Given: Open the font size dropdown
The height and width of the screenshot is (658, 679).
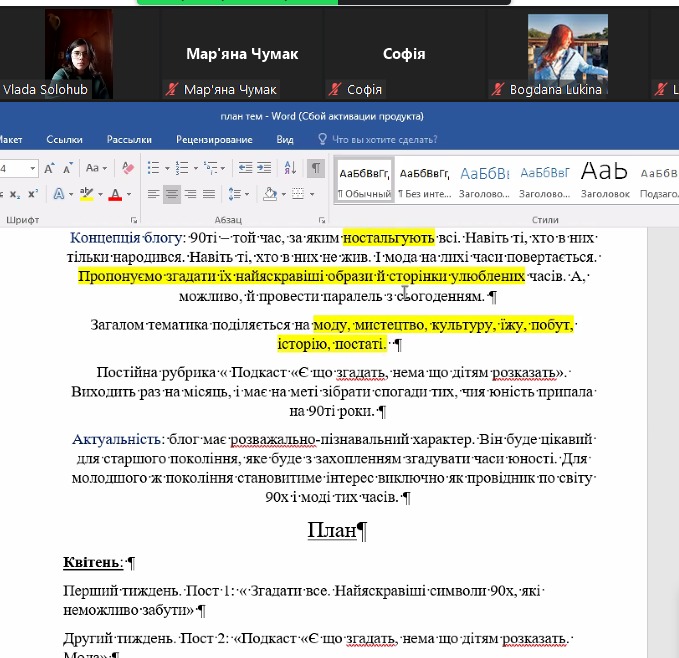Looking at the screenshot, I should click(x=32, y=168).
